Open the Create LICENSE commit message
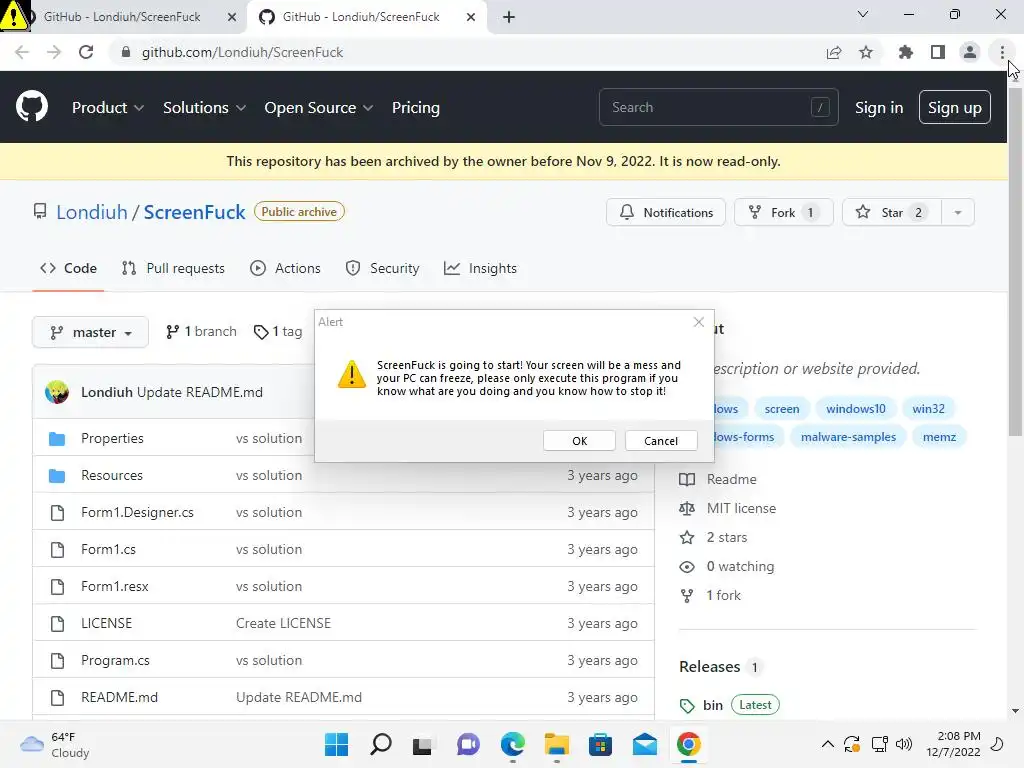Screen dimensions: 1024x768 click(283, 623)
